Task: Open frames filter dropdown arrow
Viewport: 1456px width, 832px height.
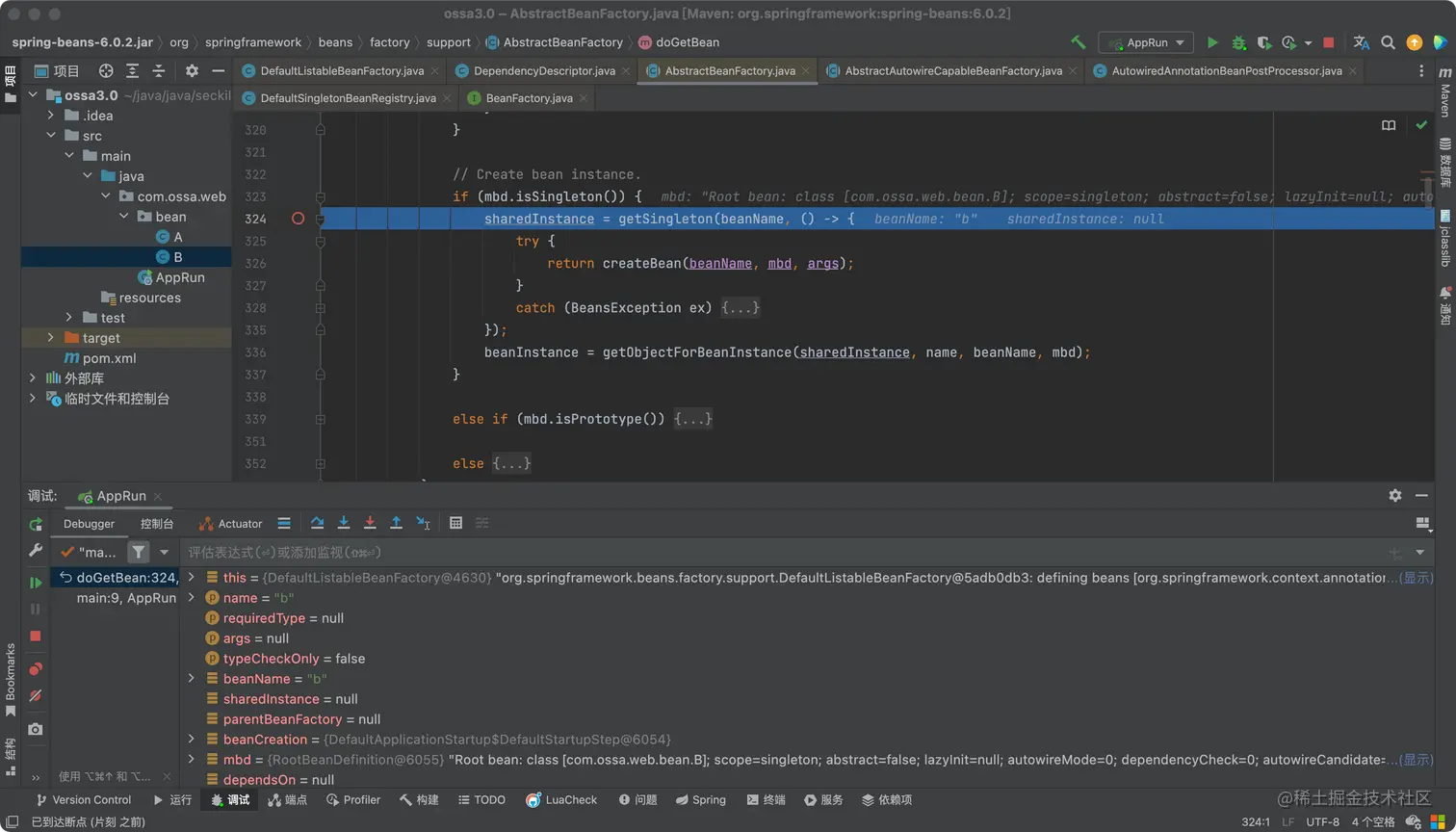Action: point(164,552)
